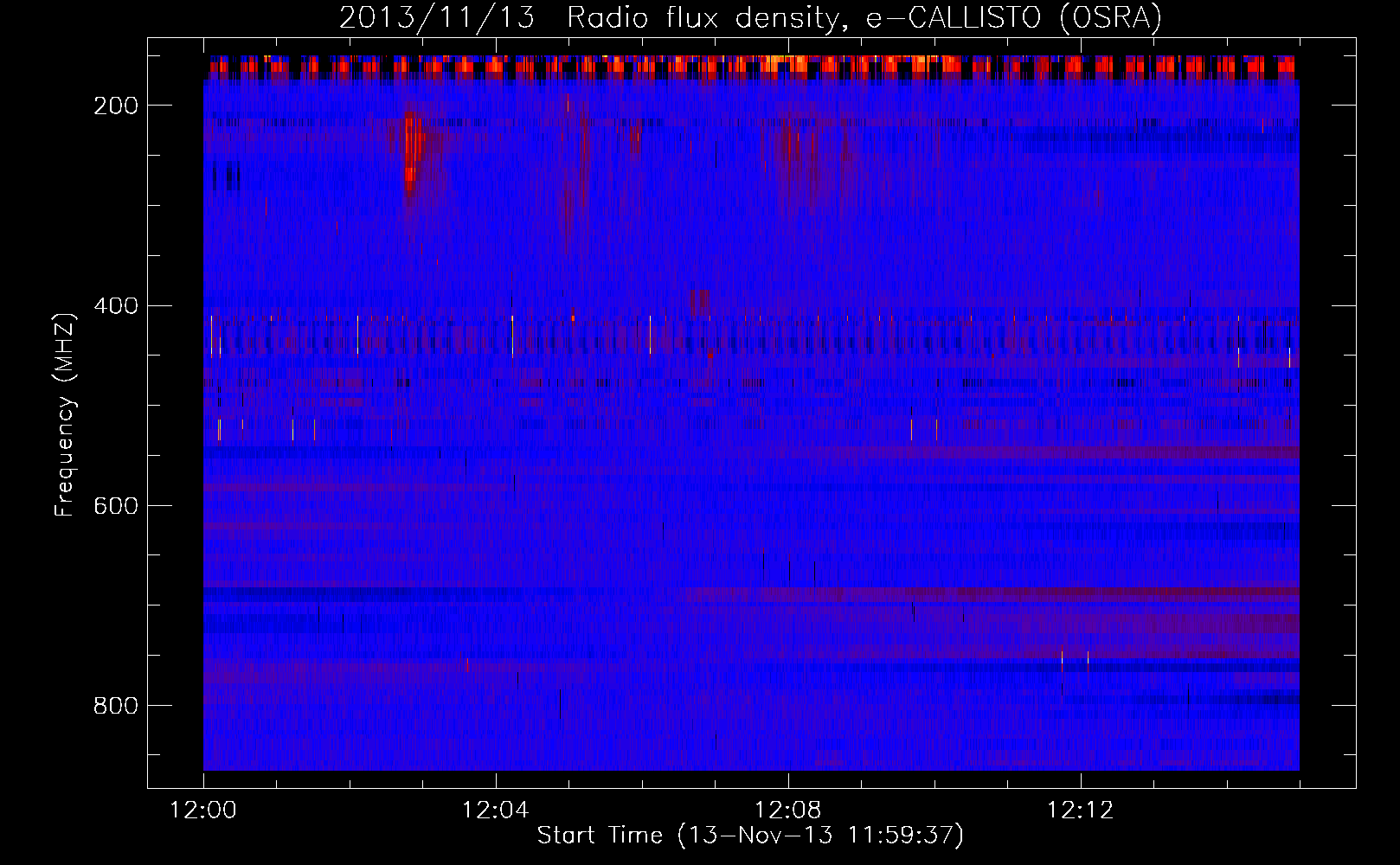Click the 12:12 time tick label
This screenshot has width=1400, height=865.
point(1080,811)
